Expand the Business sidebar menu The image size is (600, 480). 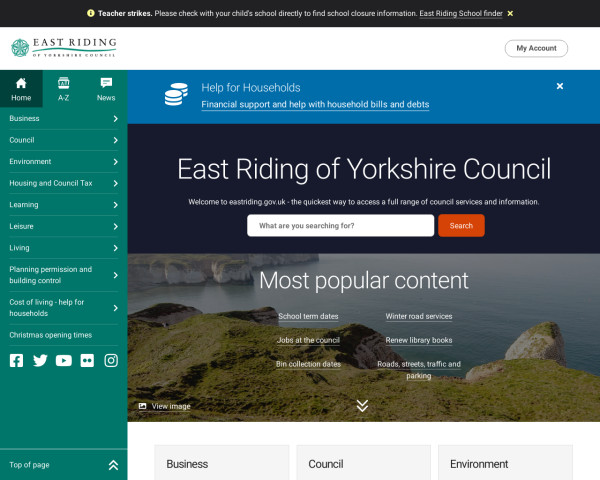[63, 118]
